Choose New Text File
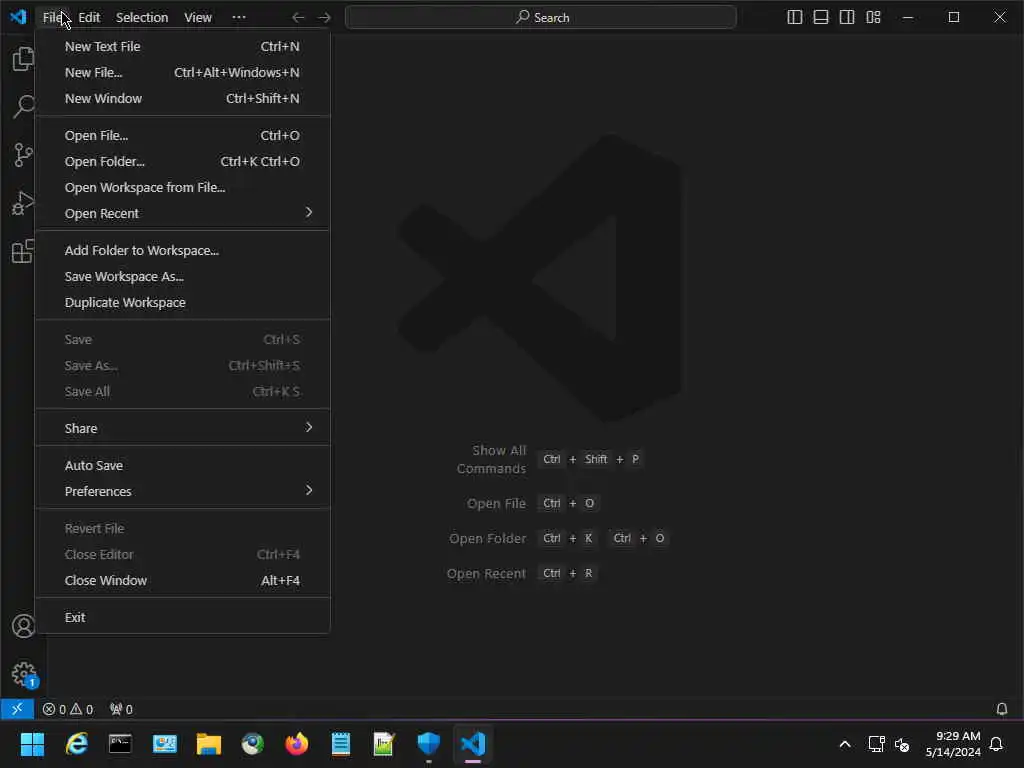This screenshot has width=1024, height=768. coord(182,46)
